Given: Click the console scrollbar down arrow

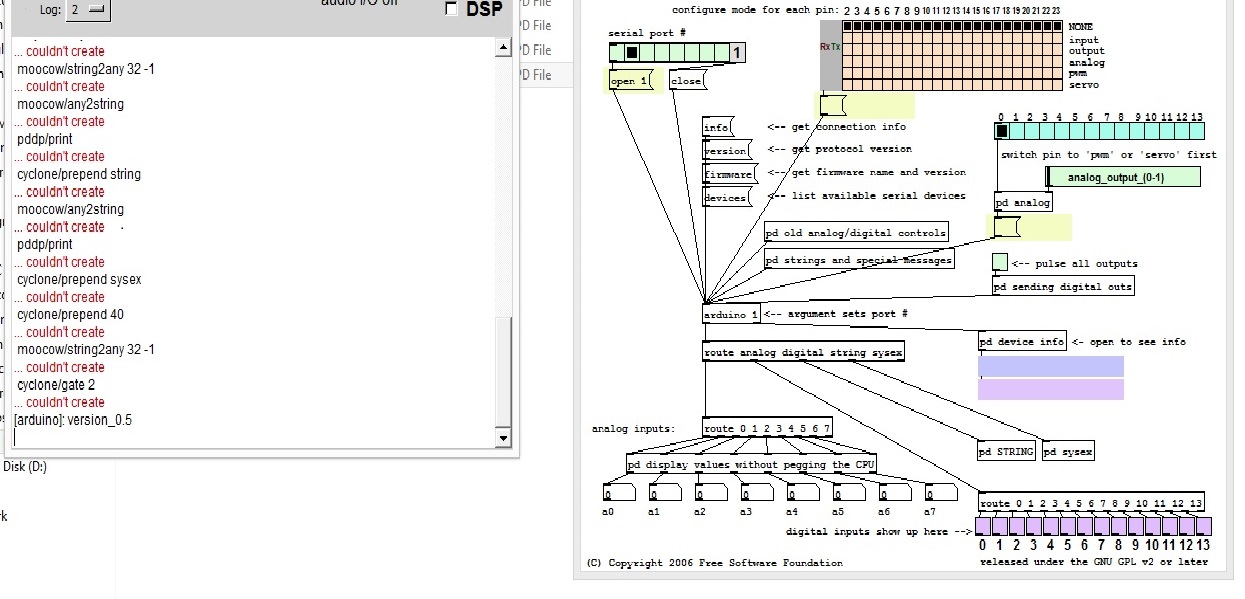Looking at the screenshot, I should tap(503, 438).
